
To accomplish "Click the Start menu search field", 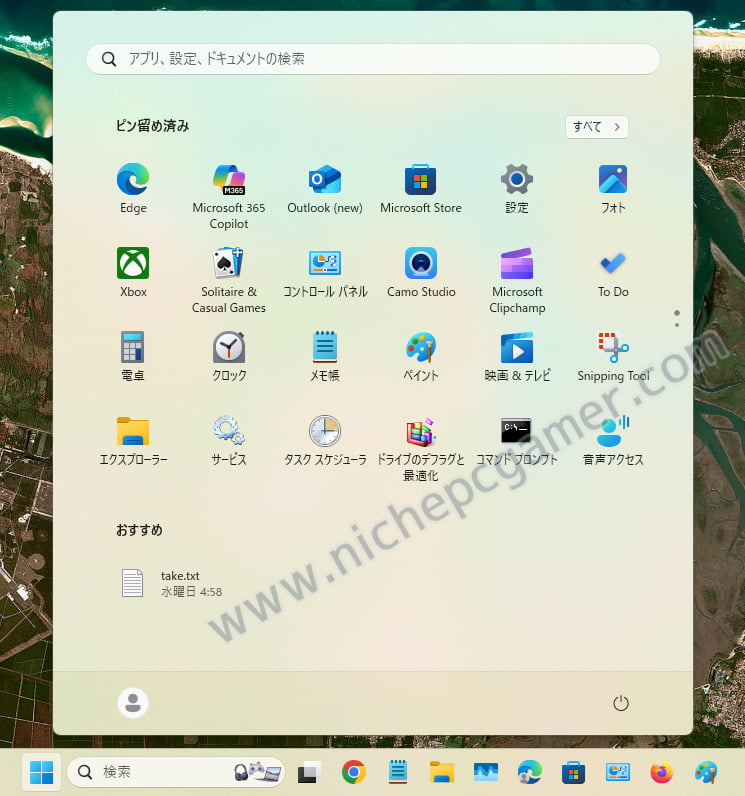I will [x=373, y=59].
